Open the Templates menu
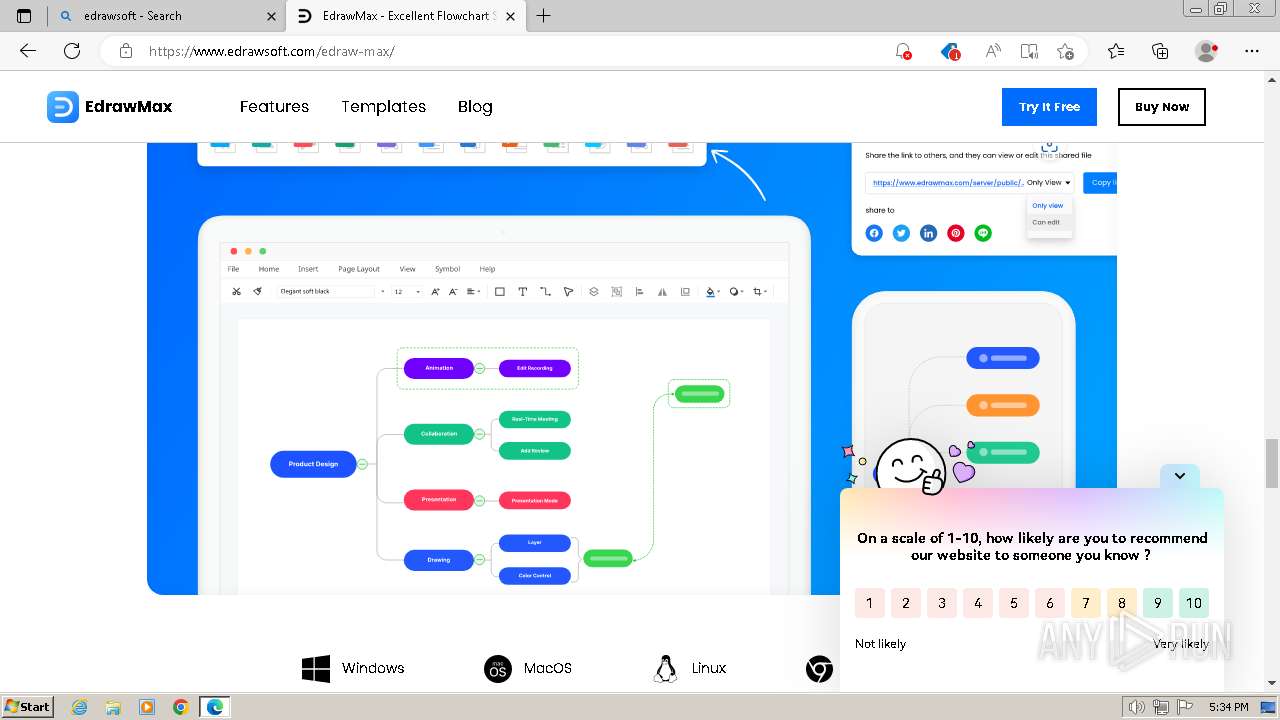 pyautogui.click(x=384, y=107)
